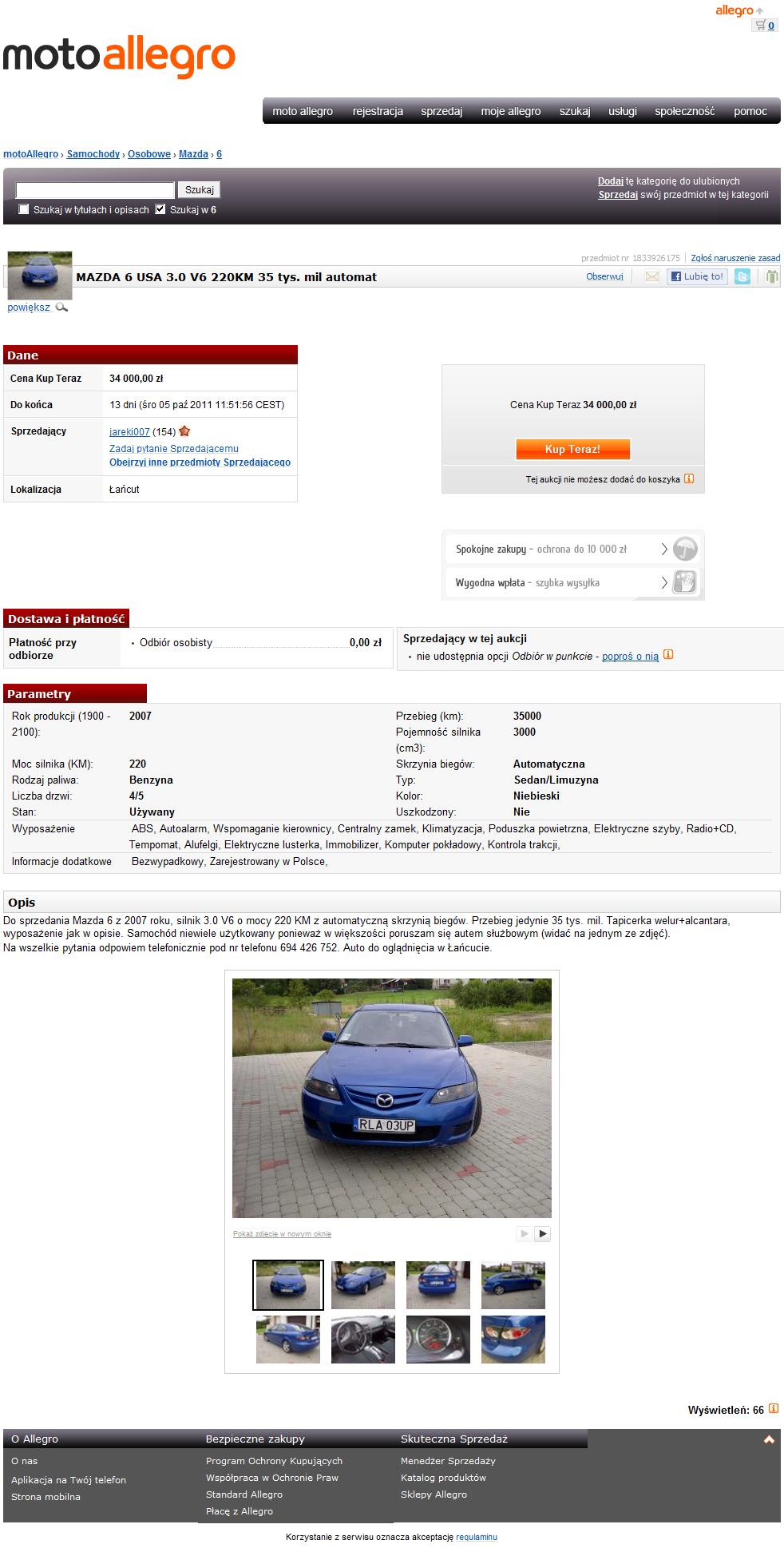
Task: Open the shopping cart icon
Action: [760, 26]
